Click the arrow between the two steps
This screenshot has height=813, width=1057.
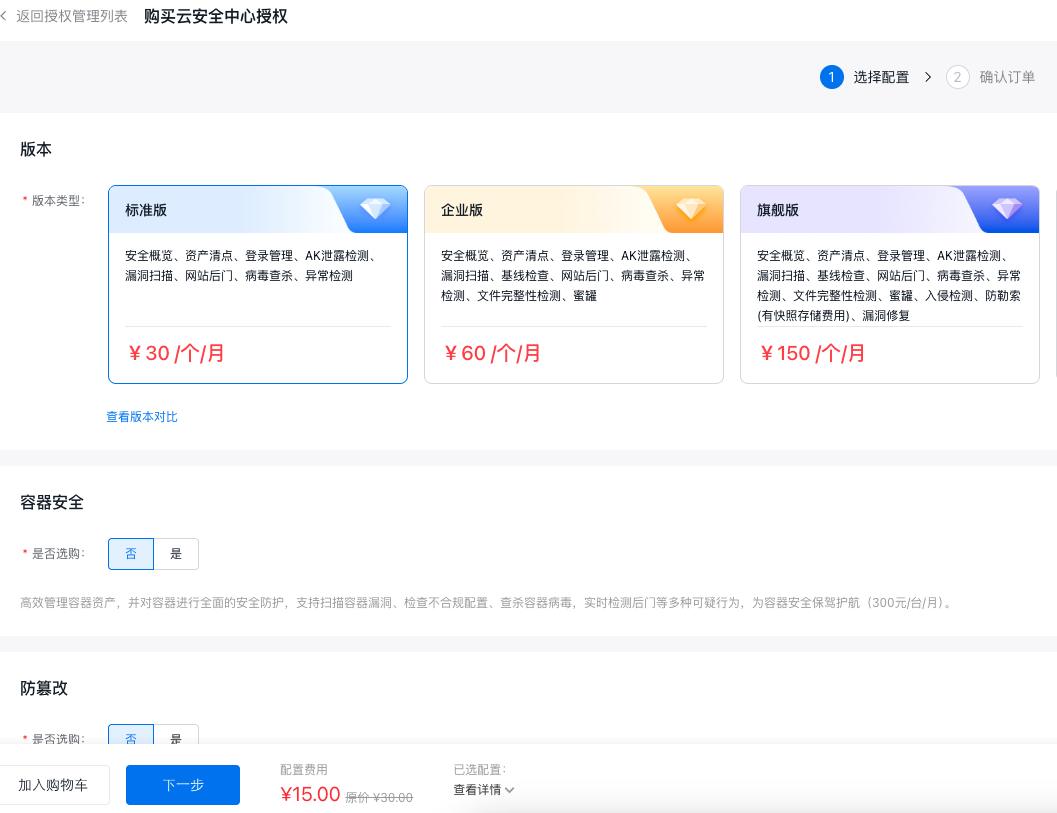tap(928, 77)
